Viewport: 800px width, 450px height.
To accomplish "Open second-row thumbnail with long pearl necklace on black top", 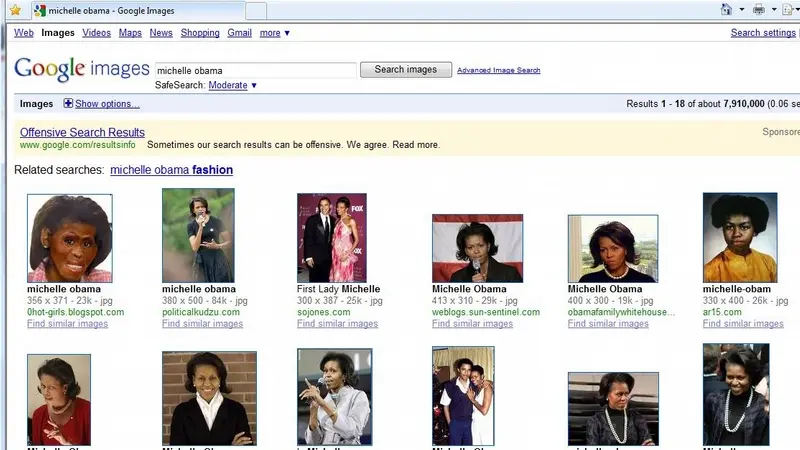I will tap(613, 409).
